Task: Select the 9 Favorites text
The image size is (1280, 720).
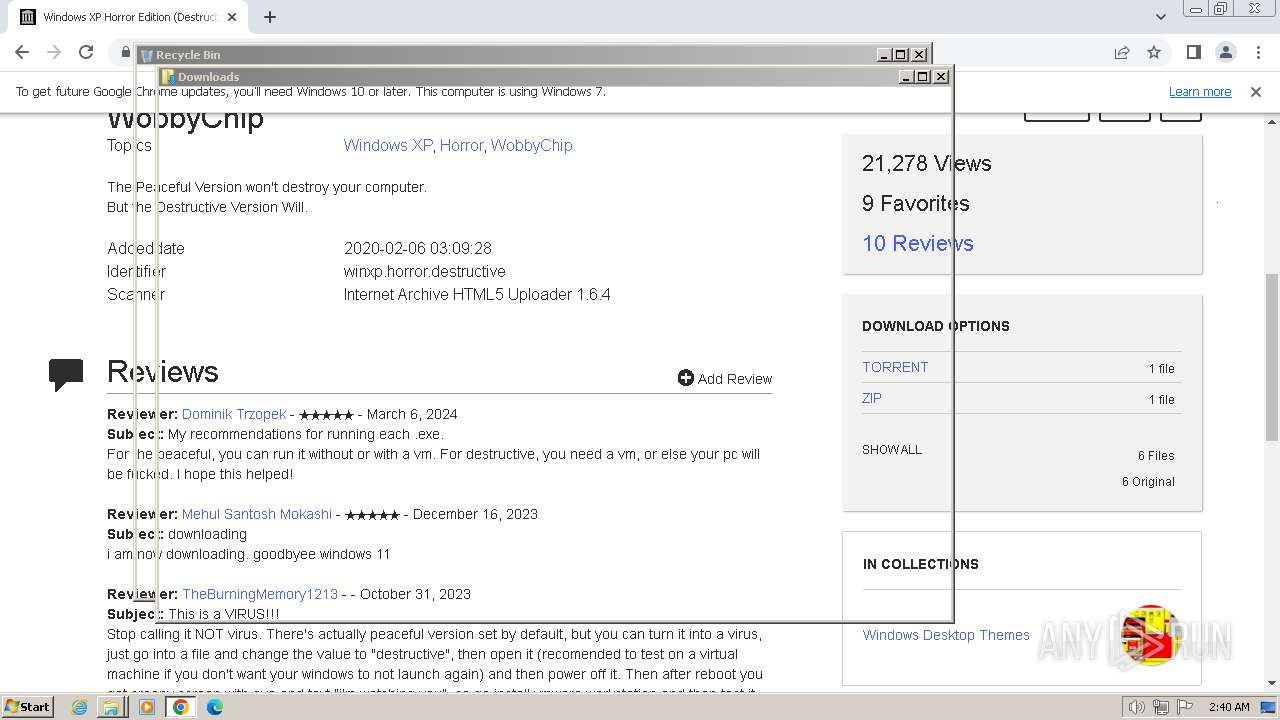Action: [x=916, y=204]
